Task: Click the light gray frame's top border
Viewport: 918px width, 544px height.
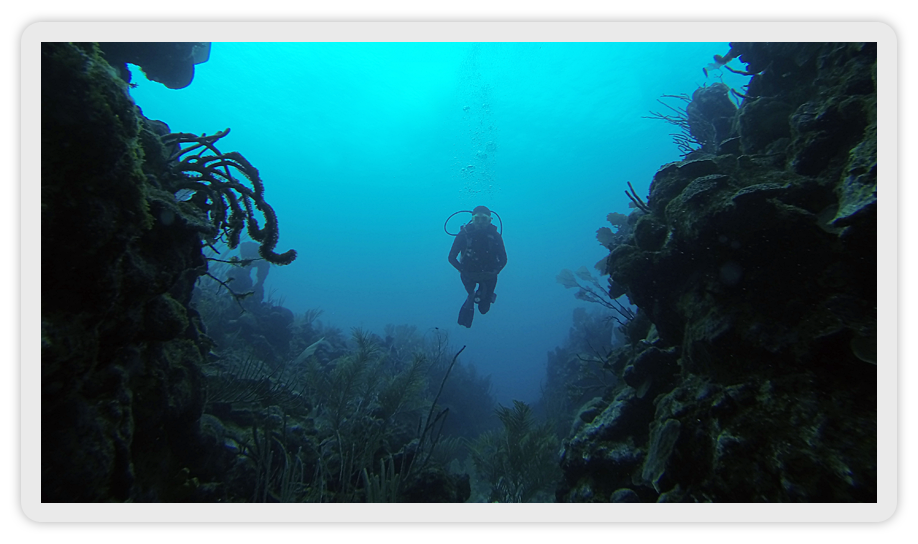Action: click(x=459, y=32)
